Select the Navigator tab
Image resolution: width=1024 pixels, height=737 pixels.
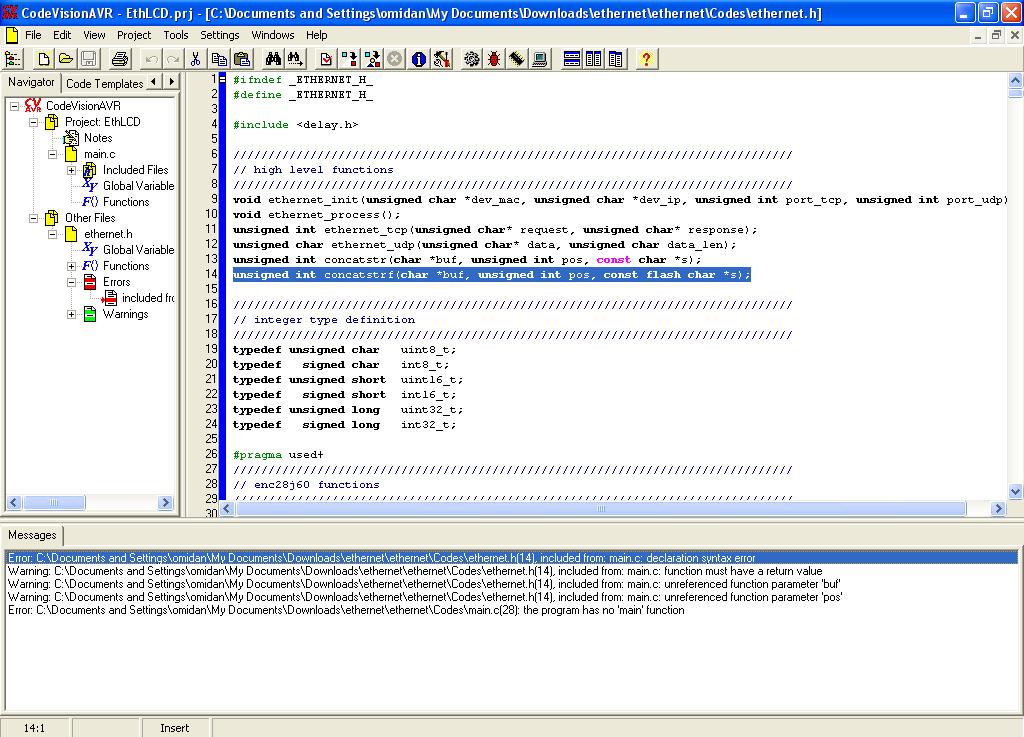tap(31, 82)
